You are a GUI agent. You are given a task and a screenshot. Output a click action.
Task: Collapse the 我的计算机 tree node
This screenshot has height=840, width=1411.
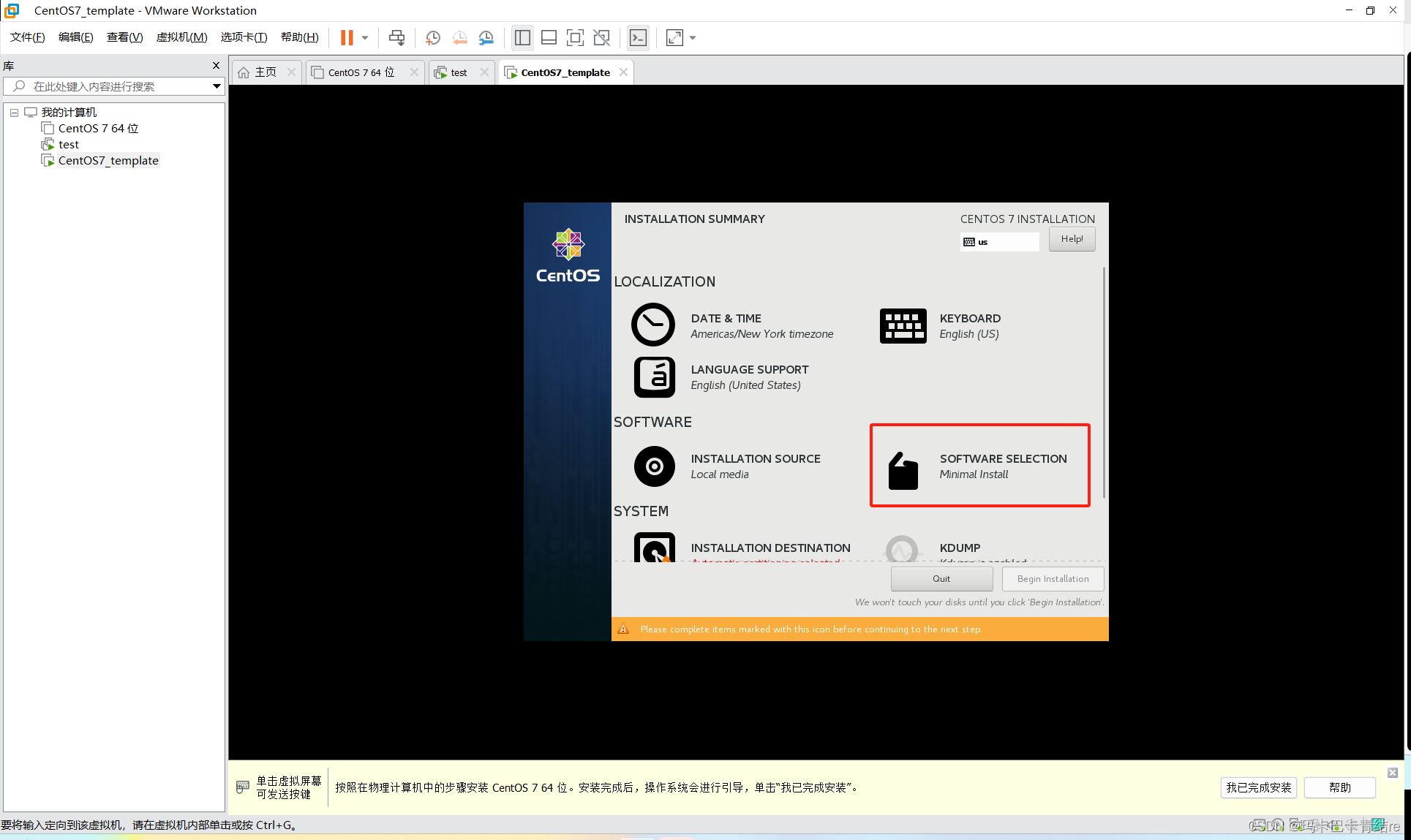click(x=14, y=113)
